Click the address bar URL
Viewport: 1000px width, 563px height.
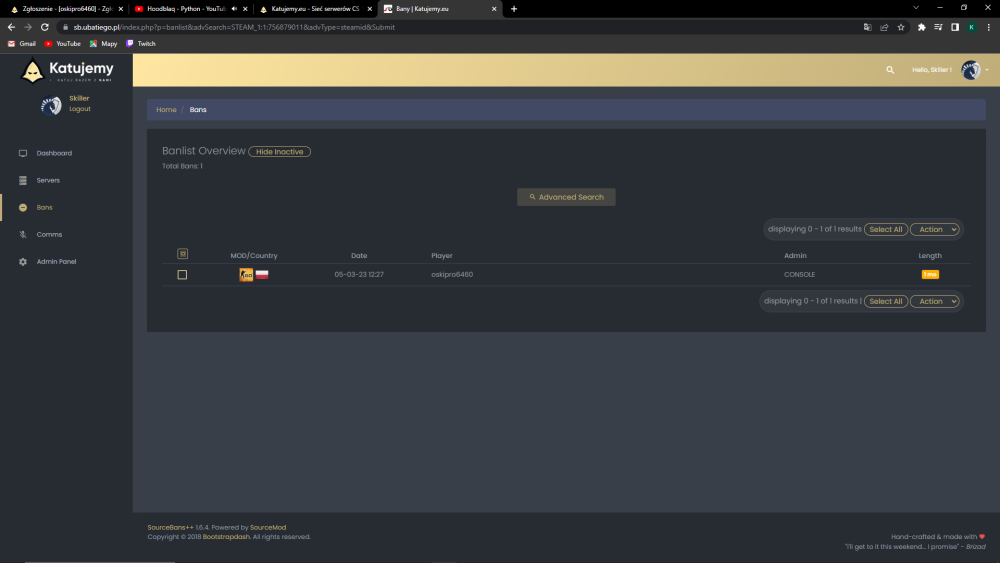234,27
